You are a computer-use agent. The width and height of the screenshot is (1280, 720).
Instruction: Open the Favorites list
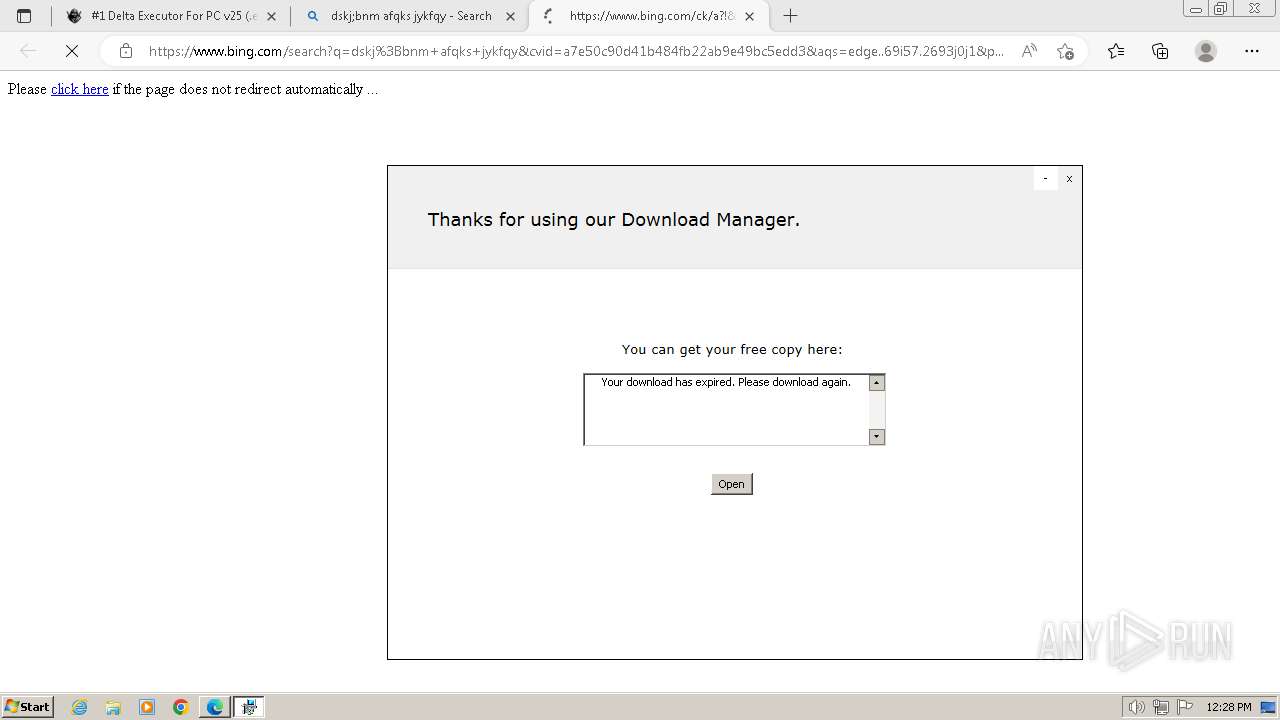[x=1116, y=51]
